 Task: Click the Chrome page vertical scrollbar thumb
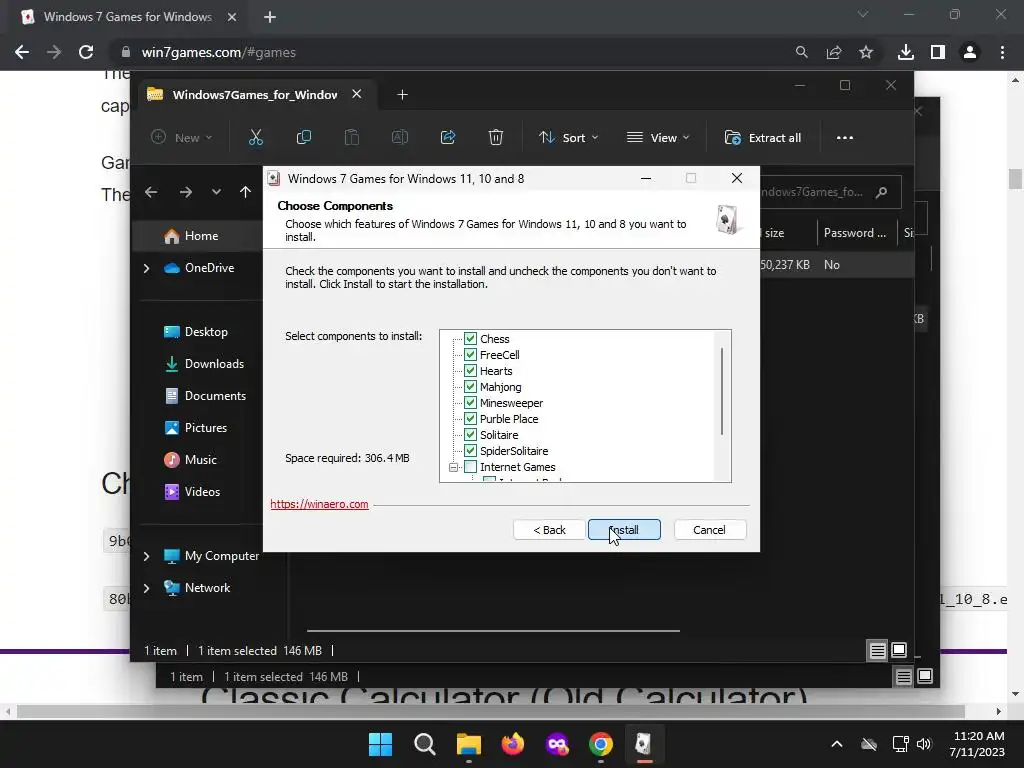tap(1015, 178)
